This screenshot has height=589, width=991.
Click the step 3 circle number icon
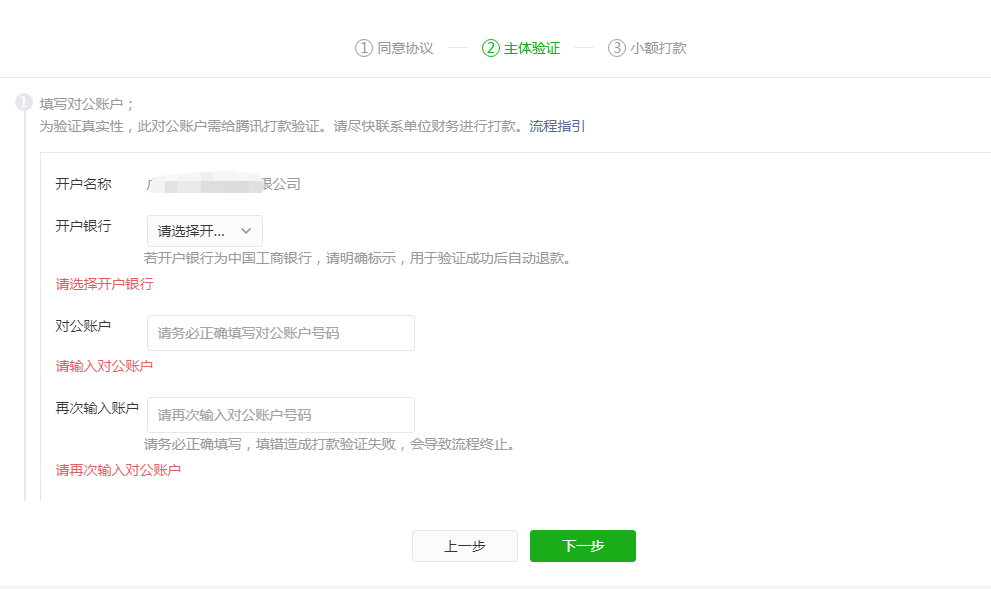[617, 48]
